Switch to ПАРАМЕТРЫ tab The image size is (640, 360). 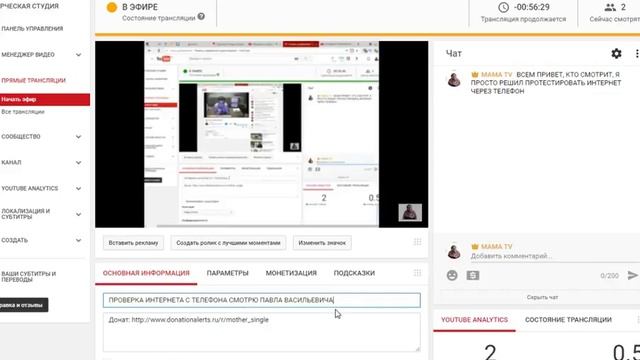(227, 273)
